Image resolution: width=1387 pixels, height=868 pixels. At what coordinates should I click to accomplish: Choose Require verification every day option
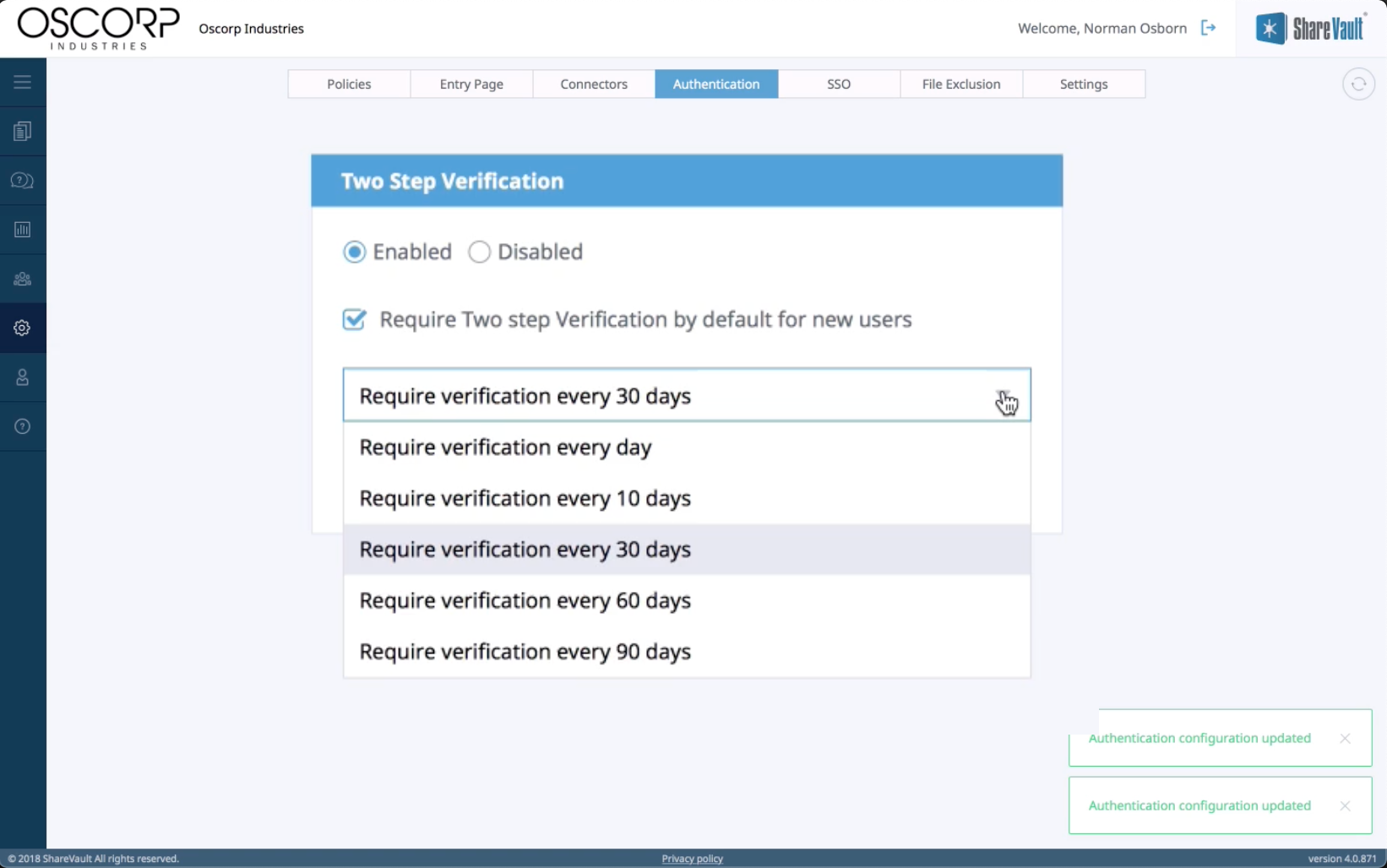[x=687, y=447]
